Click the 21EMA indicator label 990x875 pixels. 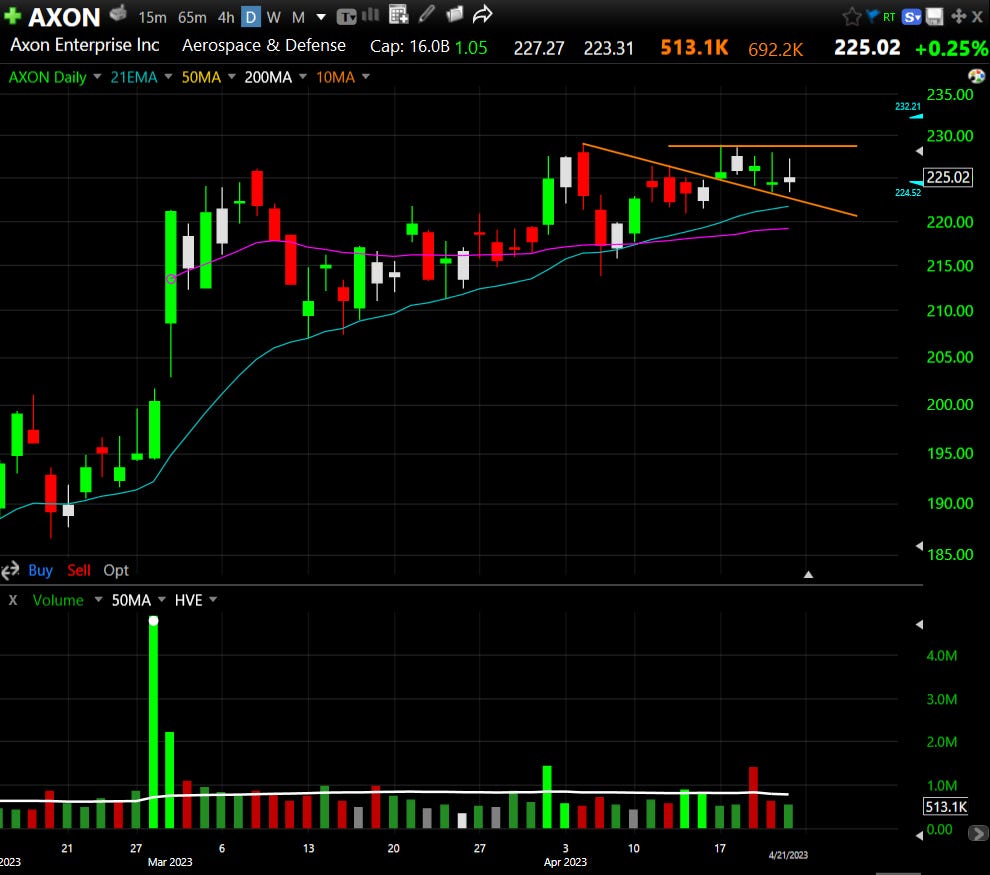tap(134, 77)
